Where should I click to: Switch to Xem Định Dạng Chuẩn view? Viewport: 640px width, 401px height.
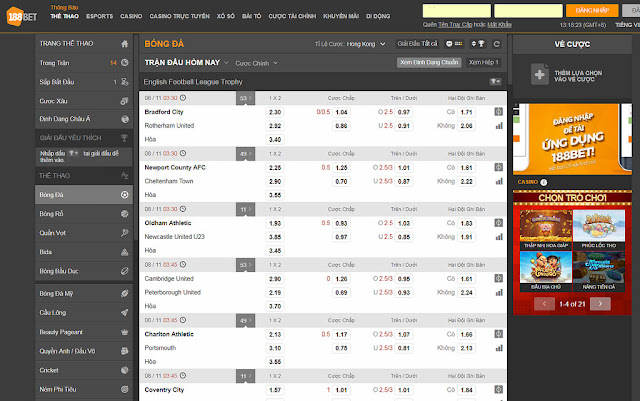click(x=429, y=62)
